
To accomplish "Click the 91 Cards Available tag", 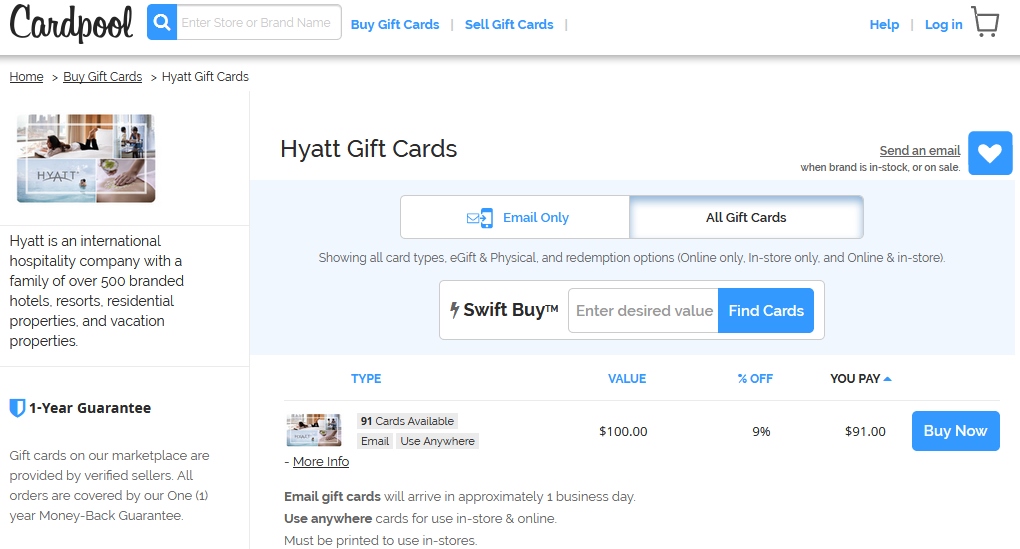I will [x=407, y=421].
